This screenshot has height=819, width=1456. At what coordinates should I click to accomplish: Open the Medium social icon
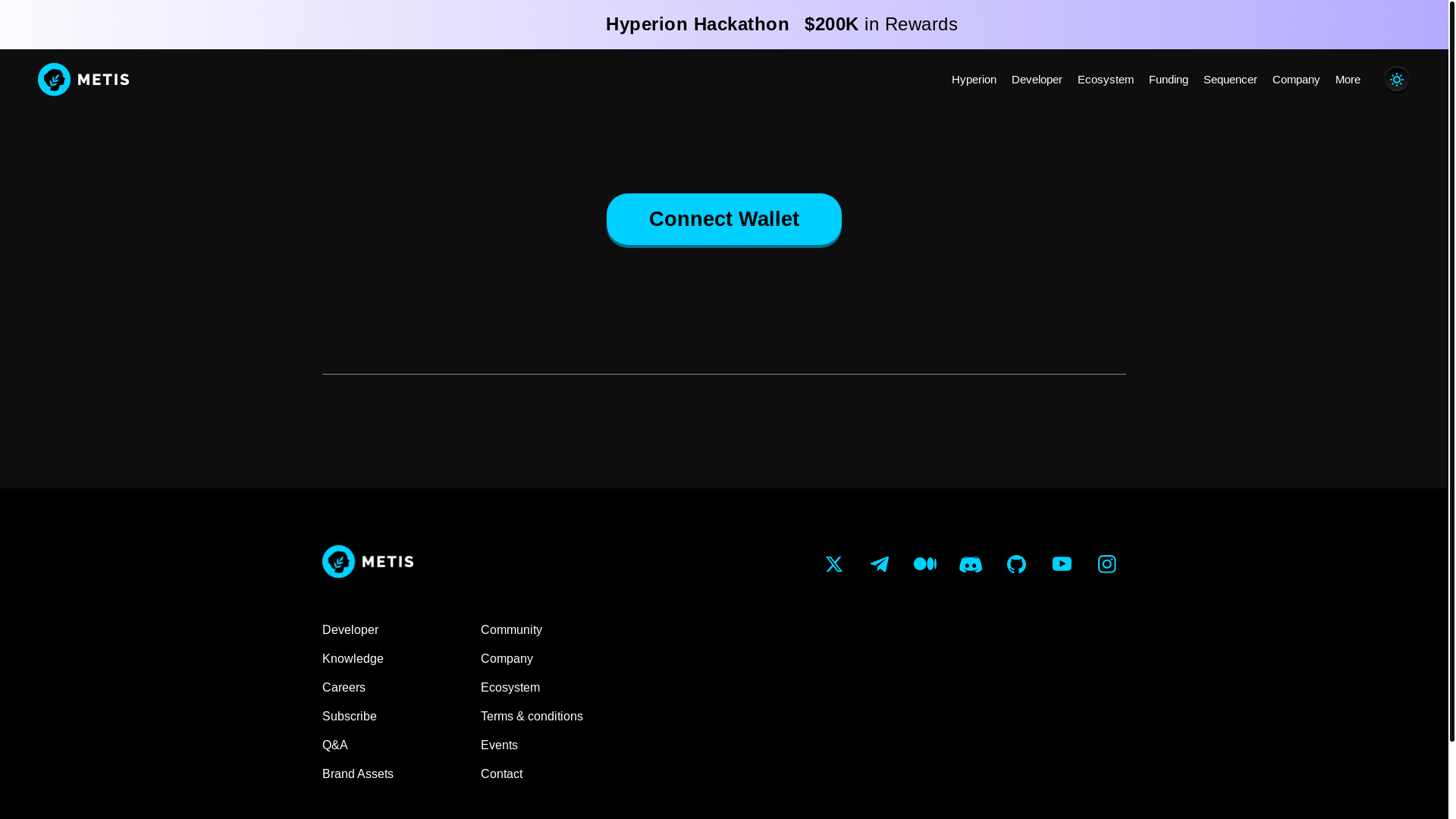coord(924,564)
